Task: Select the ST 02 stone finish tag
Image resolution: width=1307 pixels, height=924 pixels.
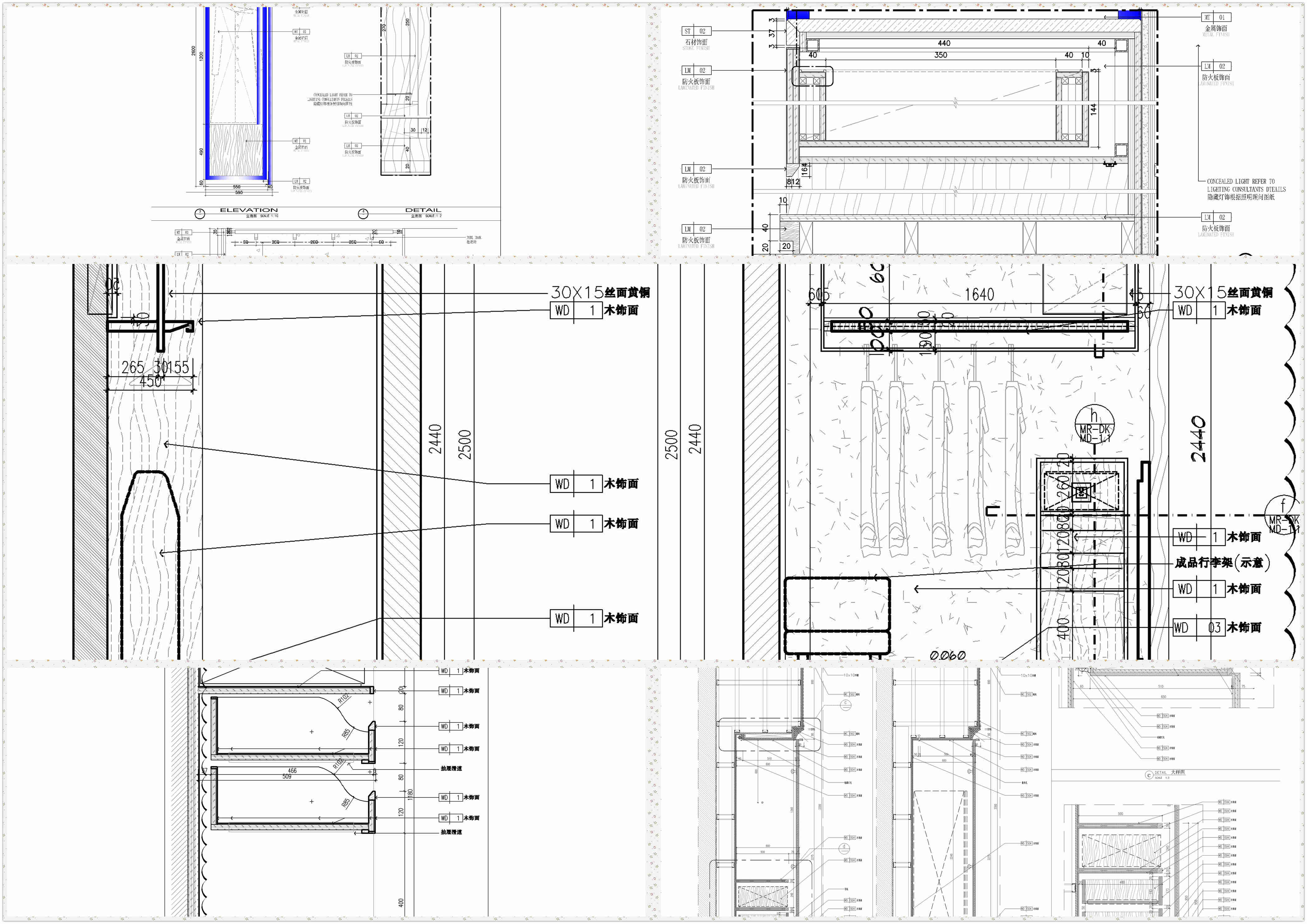Action: 695,31
